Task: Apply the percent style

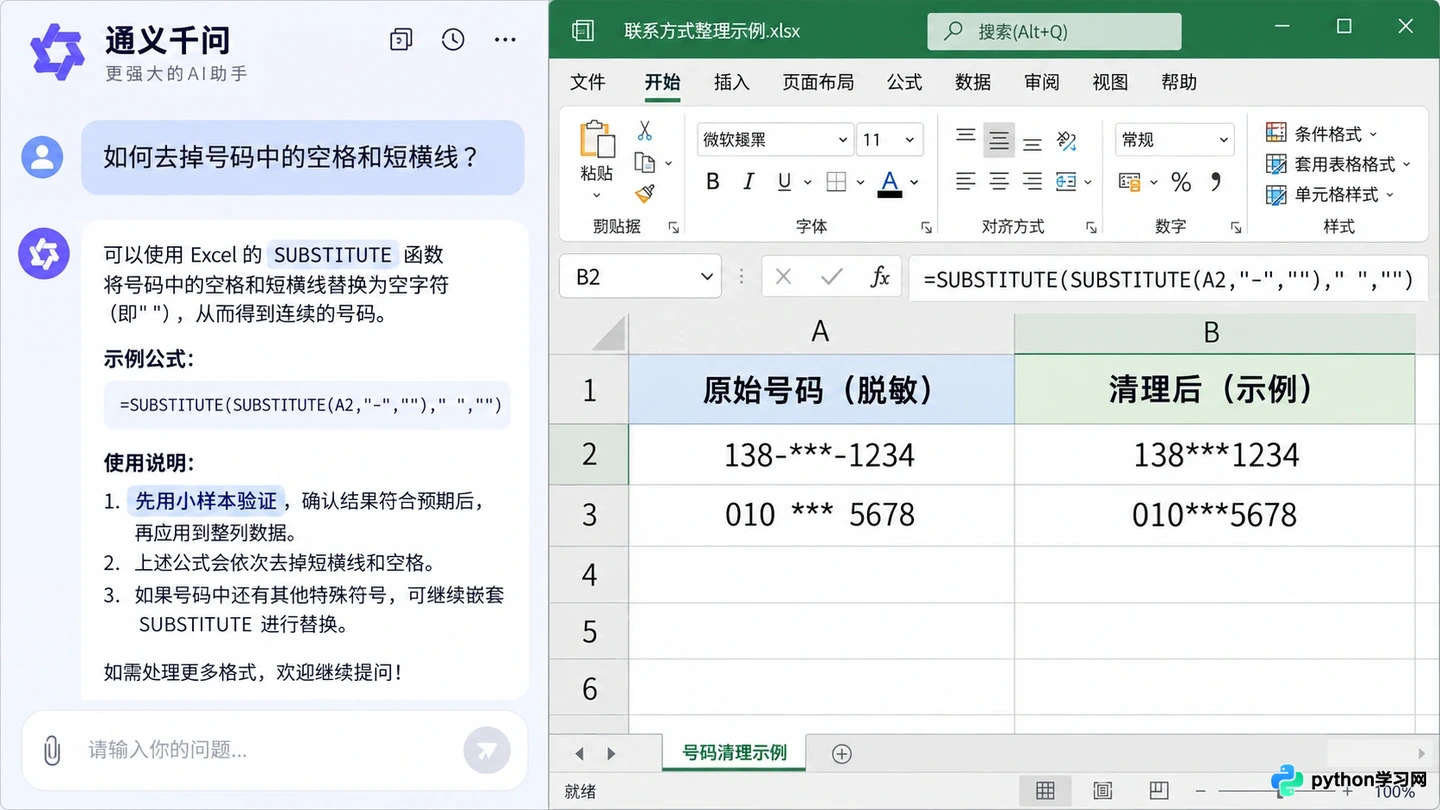Action: pyautogui.click(x=1181, y=182)
